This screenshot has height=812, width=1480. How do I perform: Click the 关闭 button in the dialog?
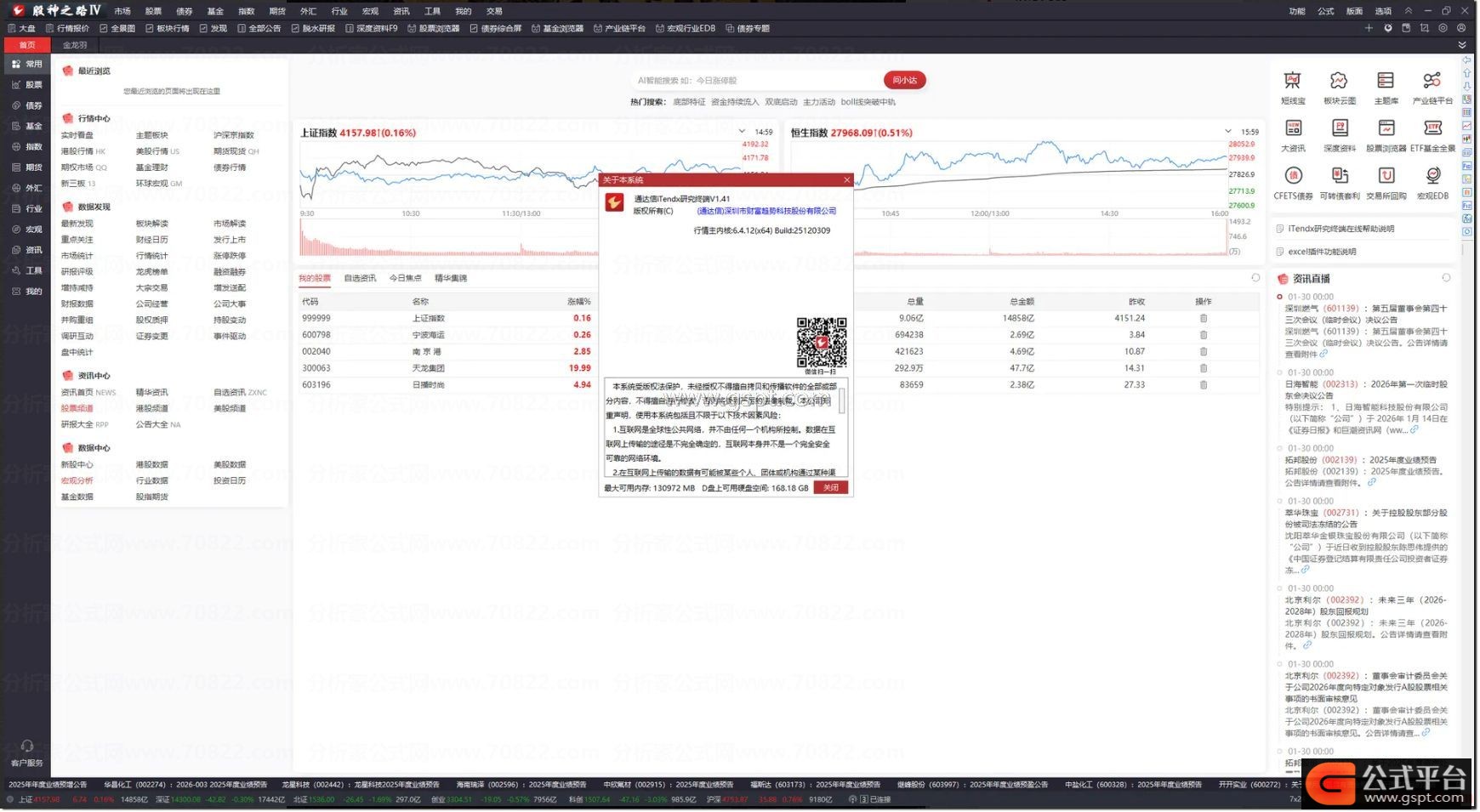(x=830, y=488)
